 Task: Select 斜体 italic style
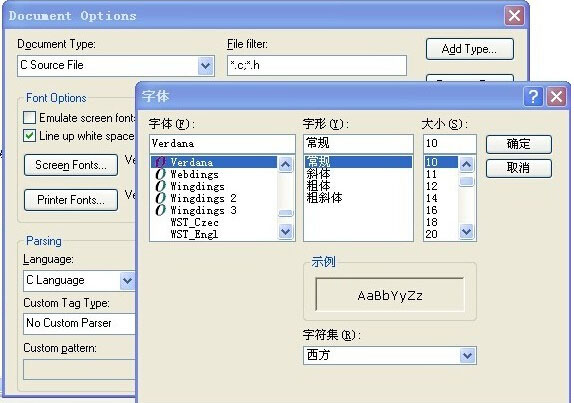tap(358, 174)
